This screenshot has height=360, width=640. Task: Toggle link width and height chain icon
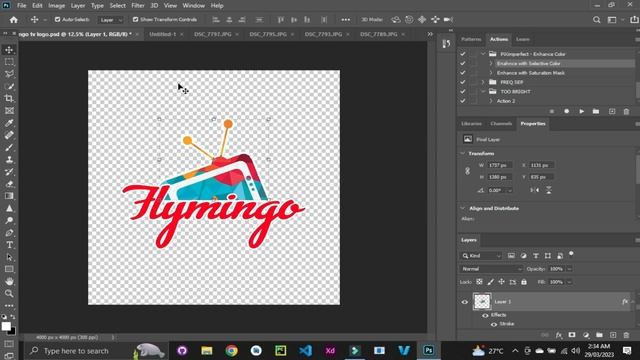pos(468,171)
